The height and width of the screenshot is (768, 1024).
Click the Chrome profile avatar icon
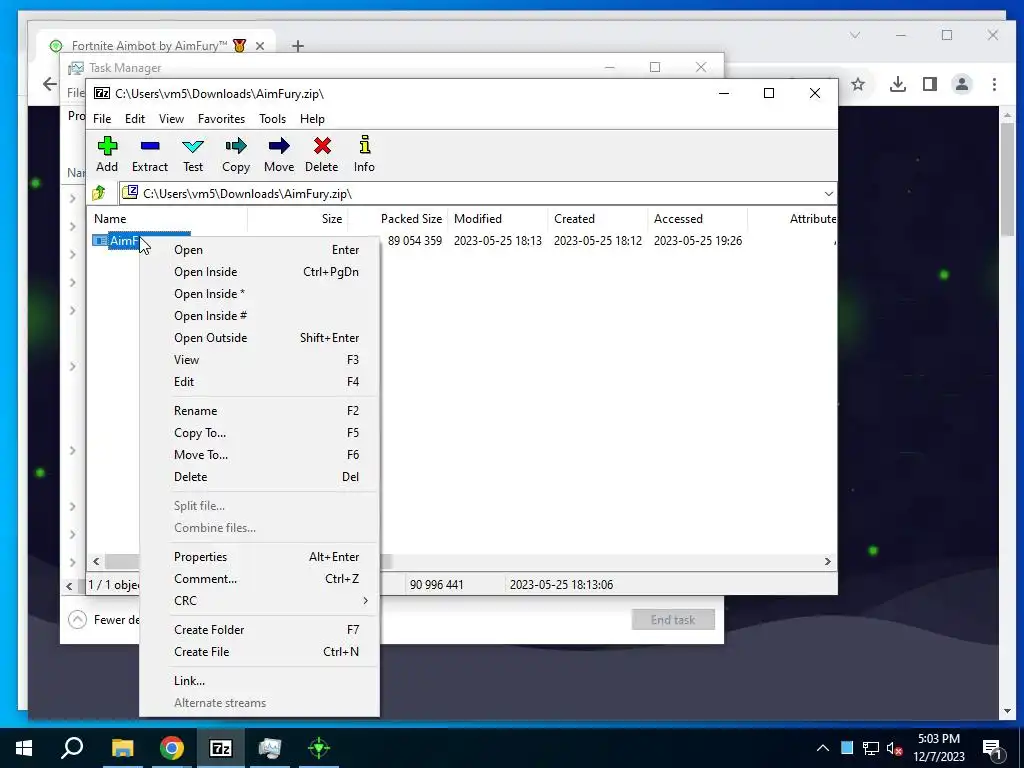(x=962, y=84)
